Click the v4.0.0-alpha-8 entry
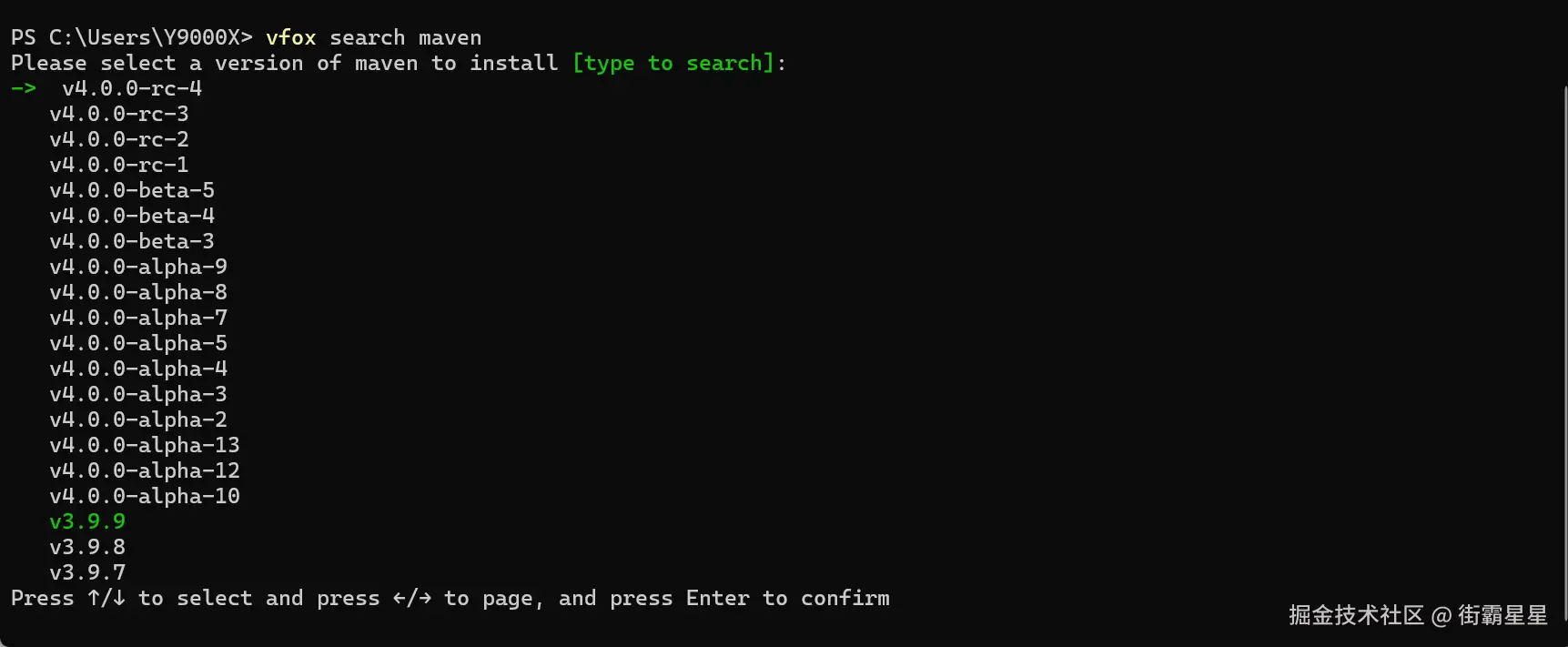The width and height of the screenshot is (1568, 647). [138, 292]
